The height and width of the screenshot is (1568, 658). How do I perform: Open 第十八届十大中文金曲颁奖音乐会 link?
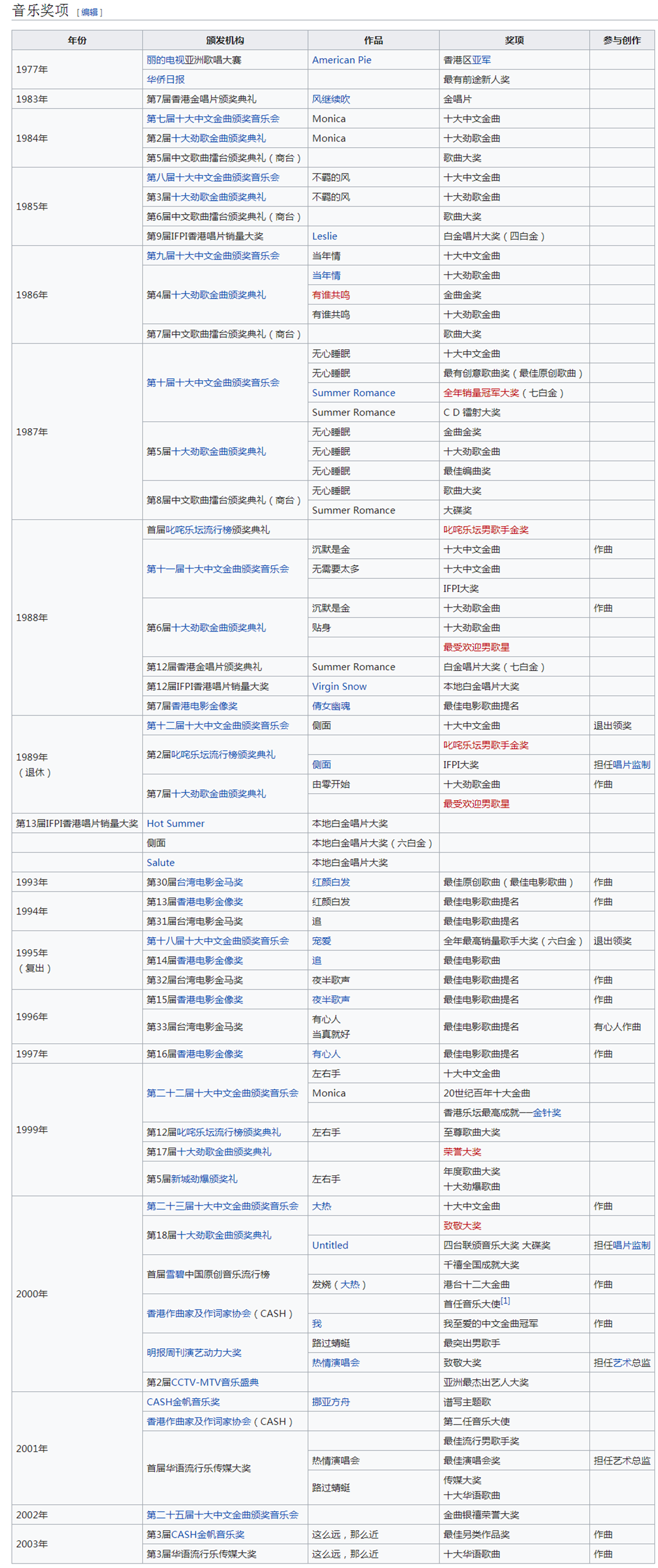218,941
